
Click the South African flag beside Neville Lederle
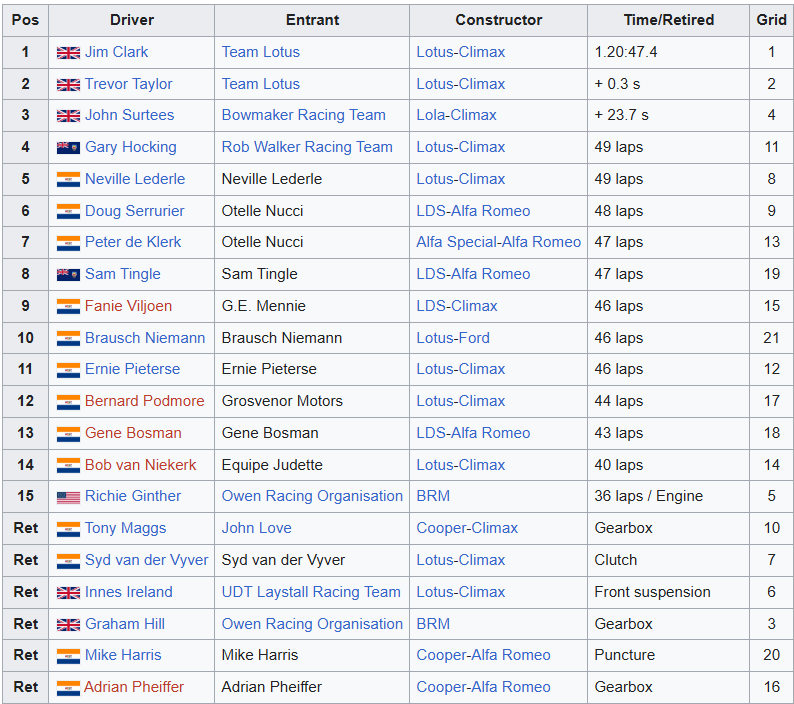(x=68, y=180)
